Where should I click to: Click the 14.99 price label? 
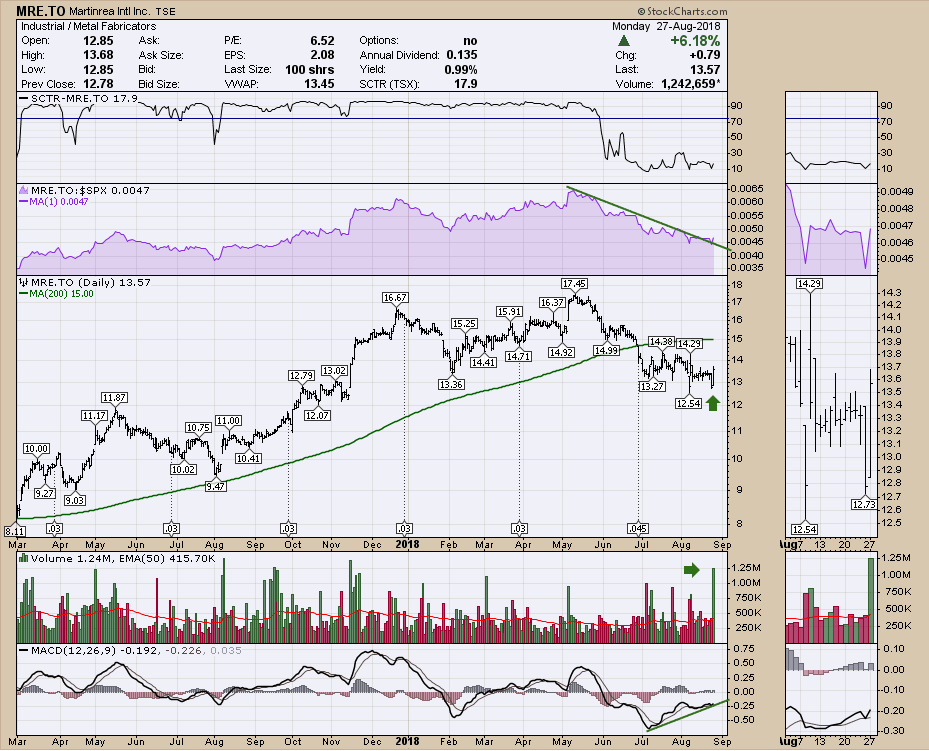tap(606, 351)
